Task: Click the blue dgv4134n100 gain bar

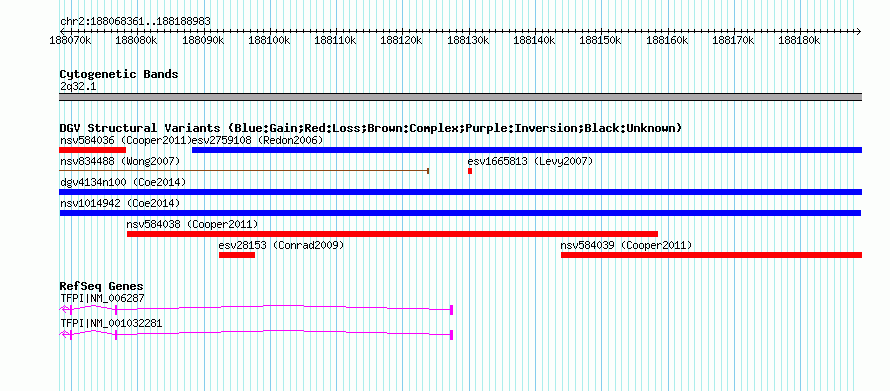Action: [461, 192]
